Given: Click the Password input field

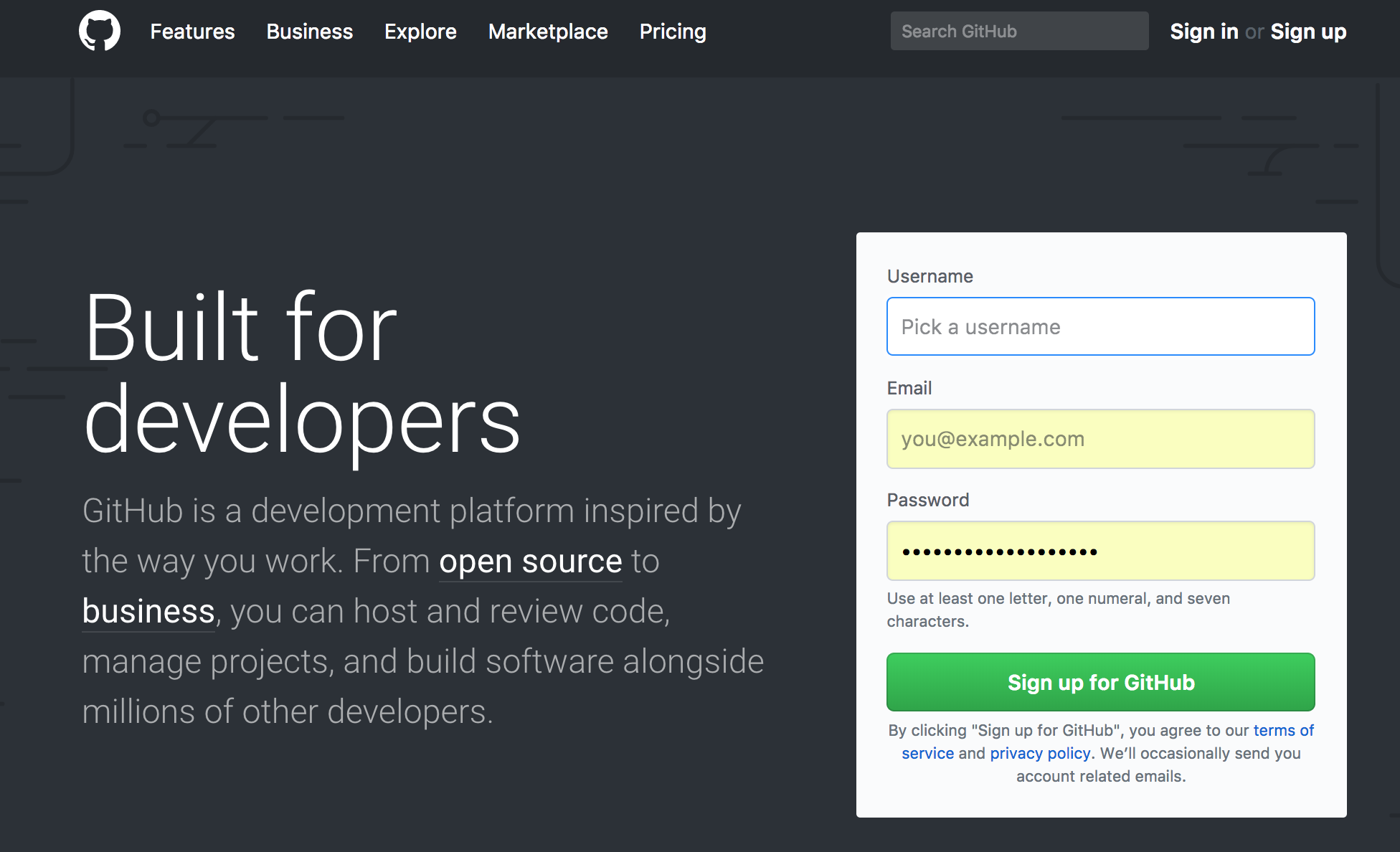Looking at the screenshot, I should [1100, 551].
